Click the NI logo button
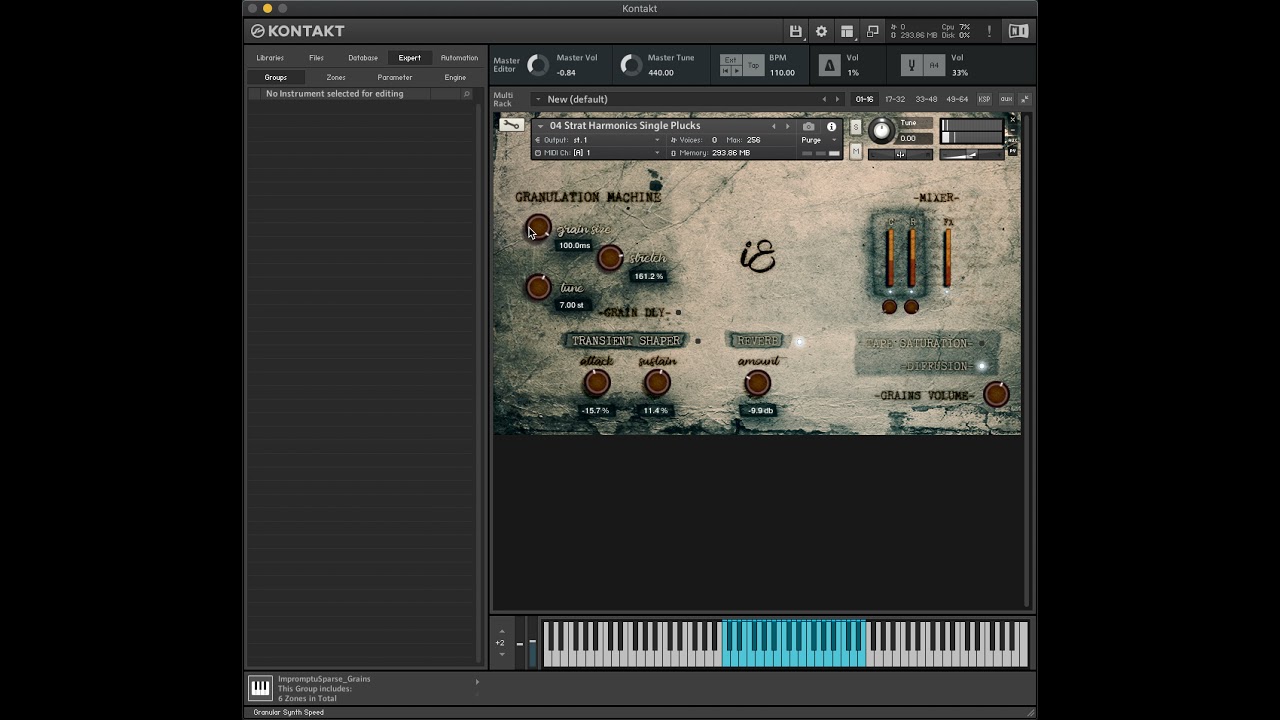The height and width of the screenshot is (720, 1280). pos(1018,31)
